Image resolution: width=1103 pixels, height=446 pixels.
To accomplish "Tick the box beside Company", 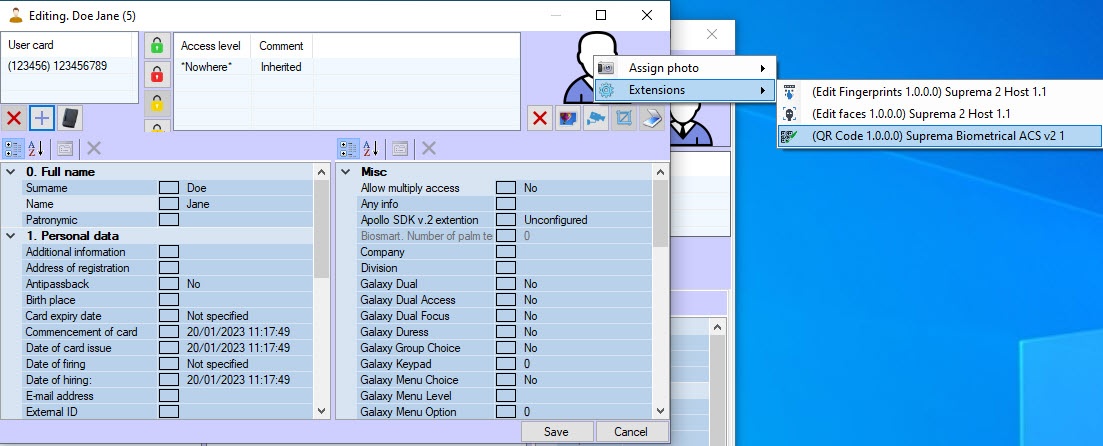I will (506, 252).
